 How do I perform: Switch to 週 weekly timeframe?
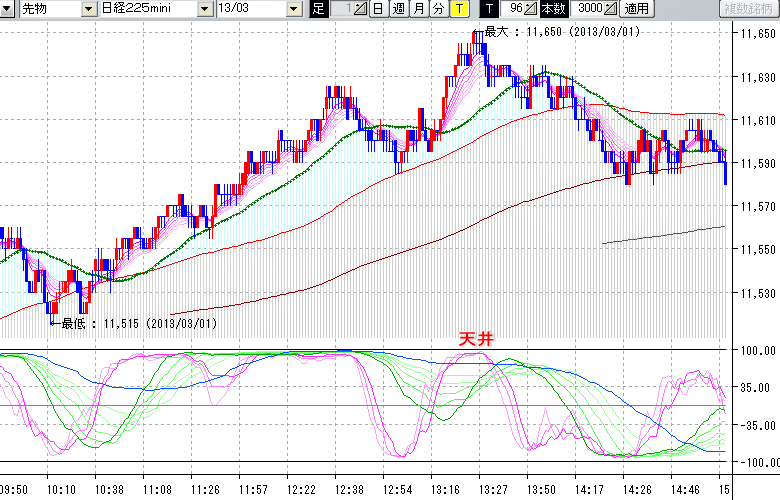(x=398, y=9)
